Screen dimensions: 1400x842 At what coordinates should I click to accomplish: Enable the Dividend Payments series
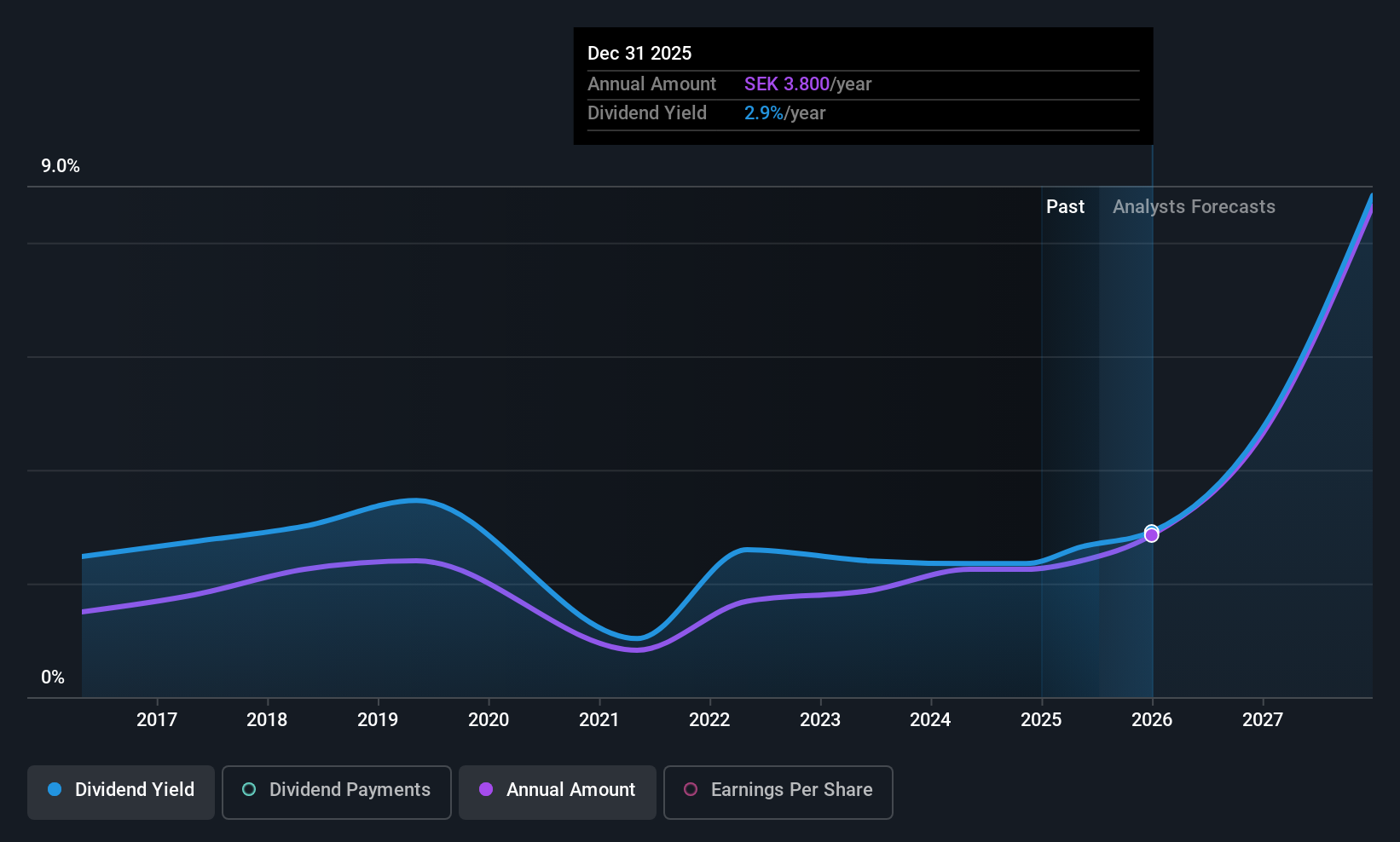pyautogui.click(x=337, y=792)
